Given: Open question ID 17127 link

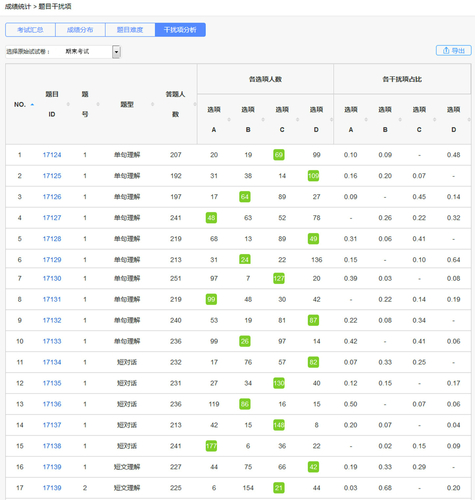Looking at the screenshot, I should click(52, 218).
